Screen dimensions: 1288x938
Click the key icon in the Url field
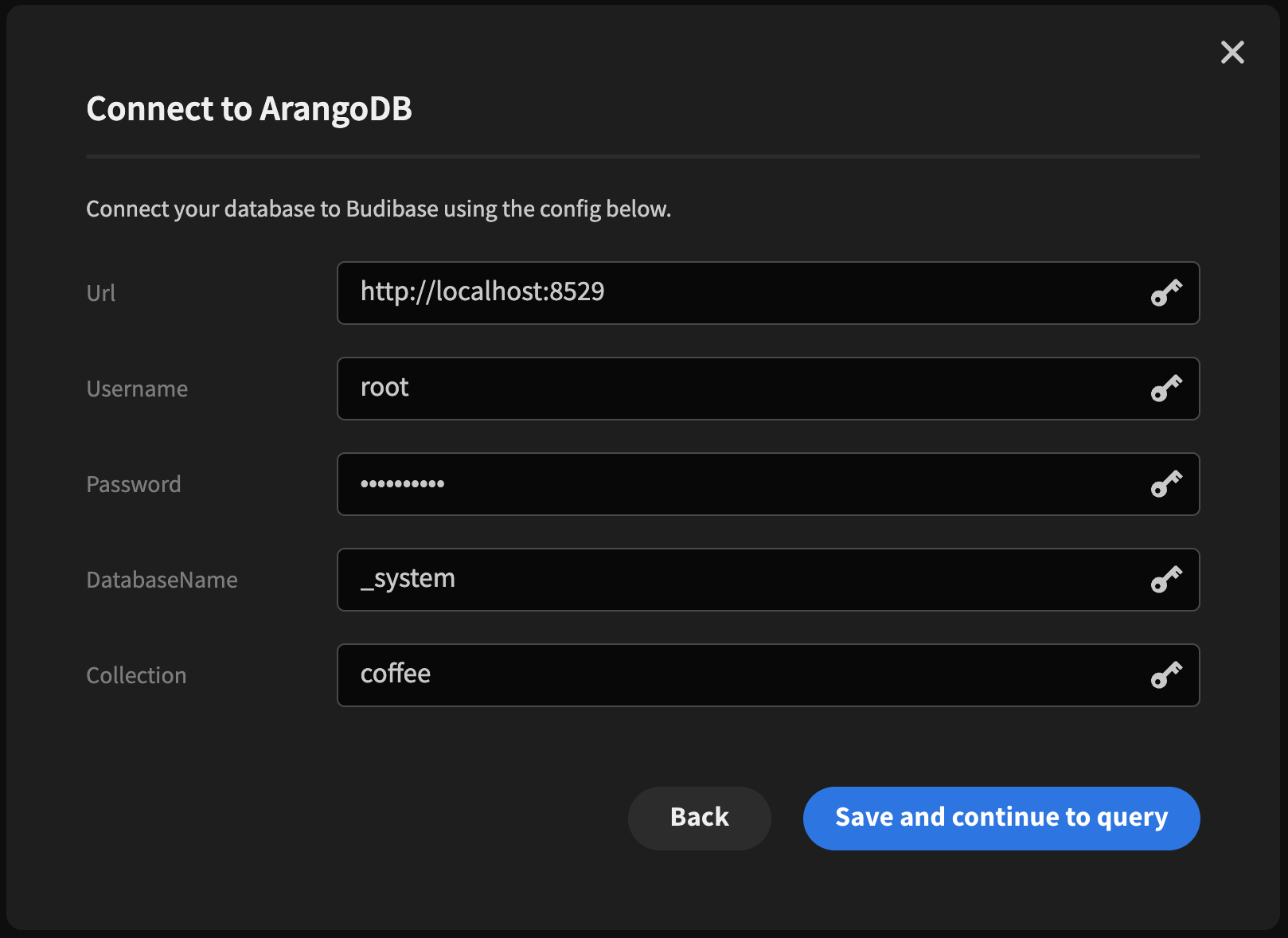[1166, 293]
